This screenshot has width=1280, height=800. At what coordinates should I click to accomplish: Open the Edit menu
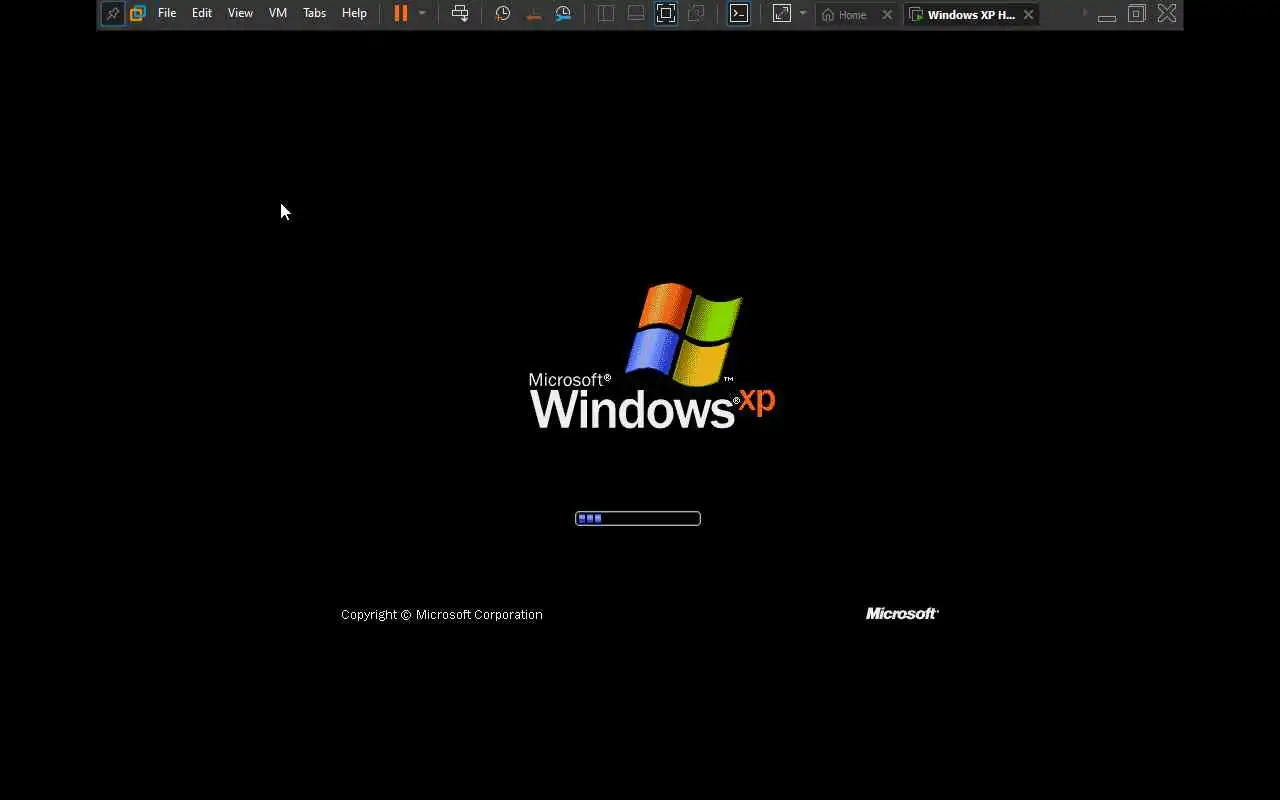tap(202, 14)
